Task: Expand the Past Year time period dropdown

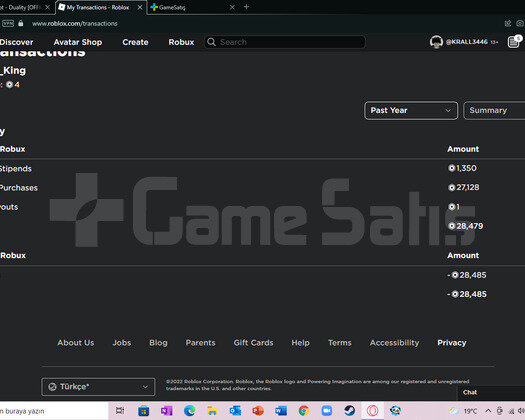Action: (411, 111)
